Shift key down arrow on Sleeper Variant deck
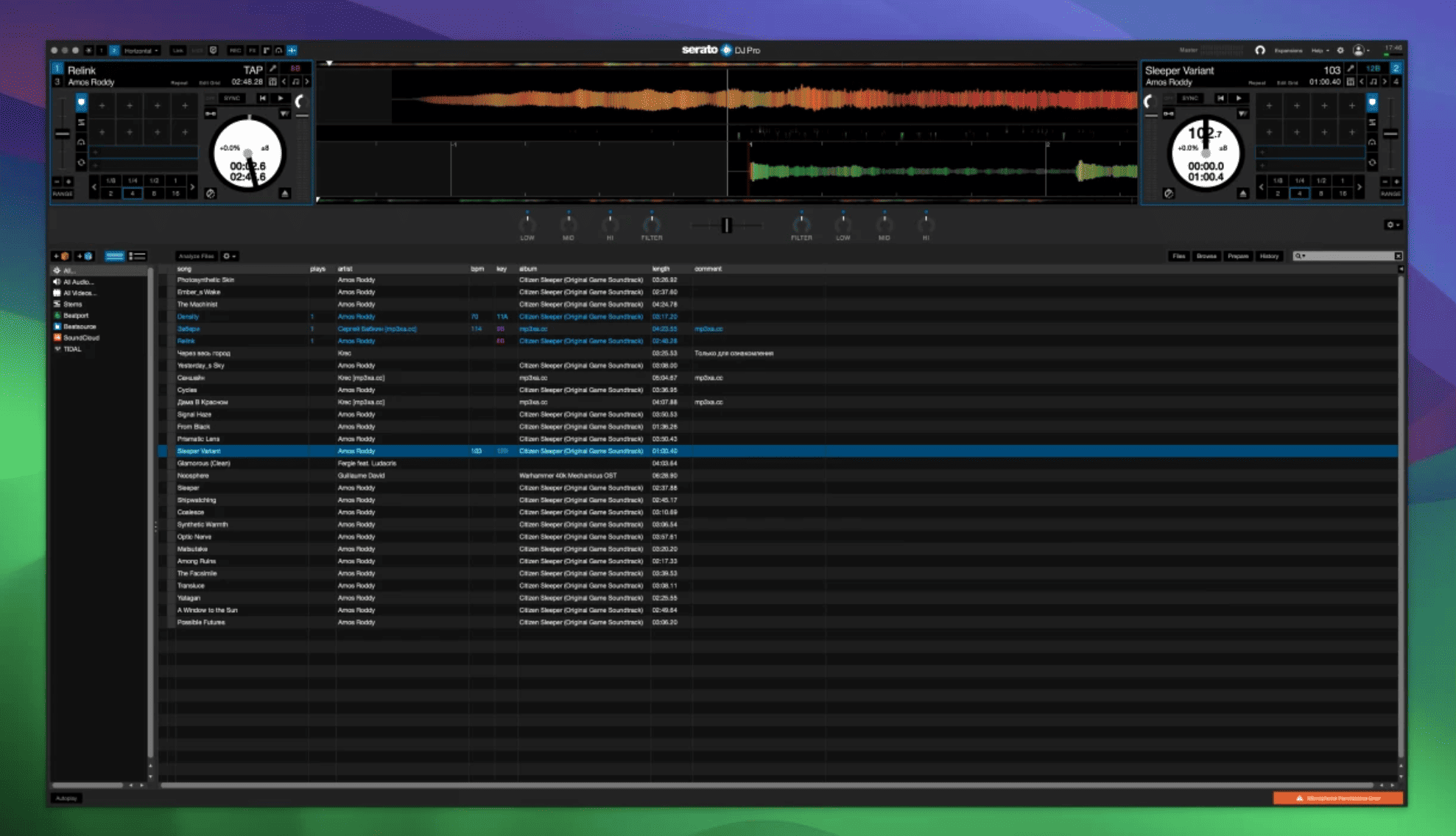The height and width of the screenshot is (836, 1456). point(1362,82)
